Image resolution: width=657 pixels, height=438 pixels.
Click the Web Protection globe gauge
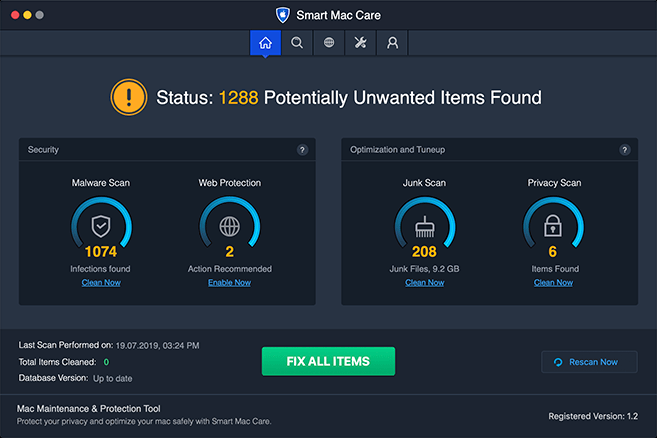(229, 224)
